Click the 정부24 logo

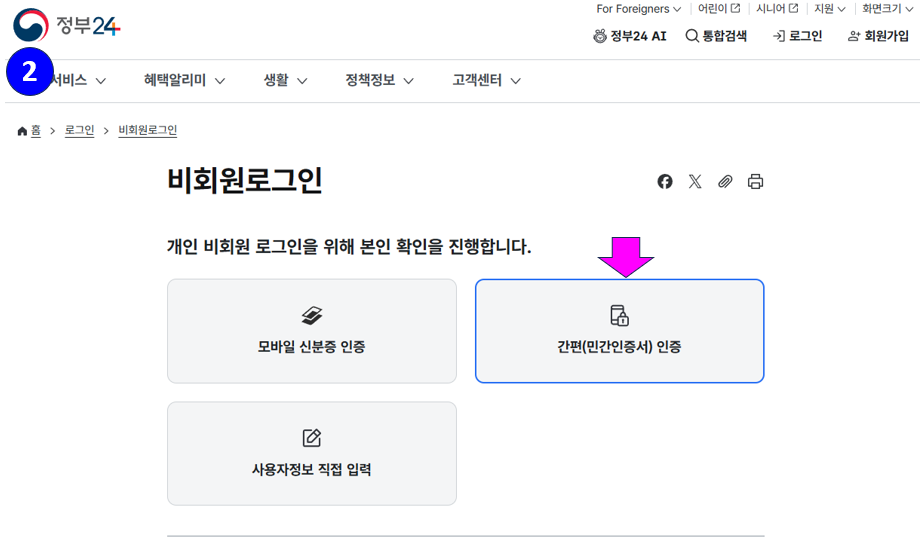pyautogui.click(x=67, y=25)
